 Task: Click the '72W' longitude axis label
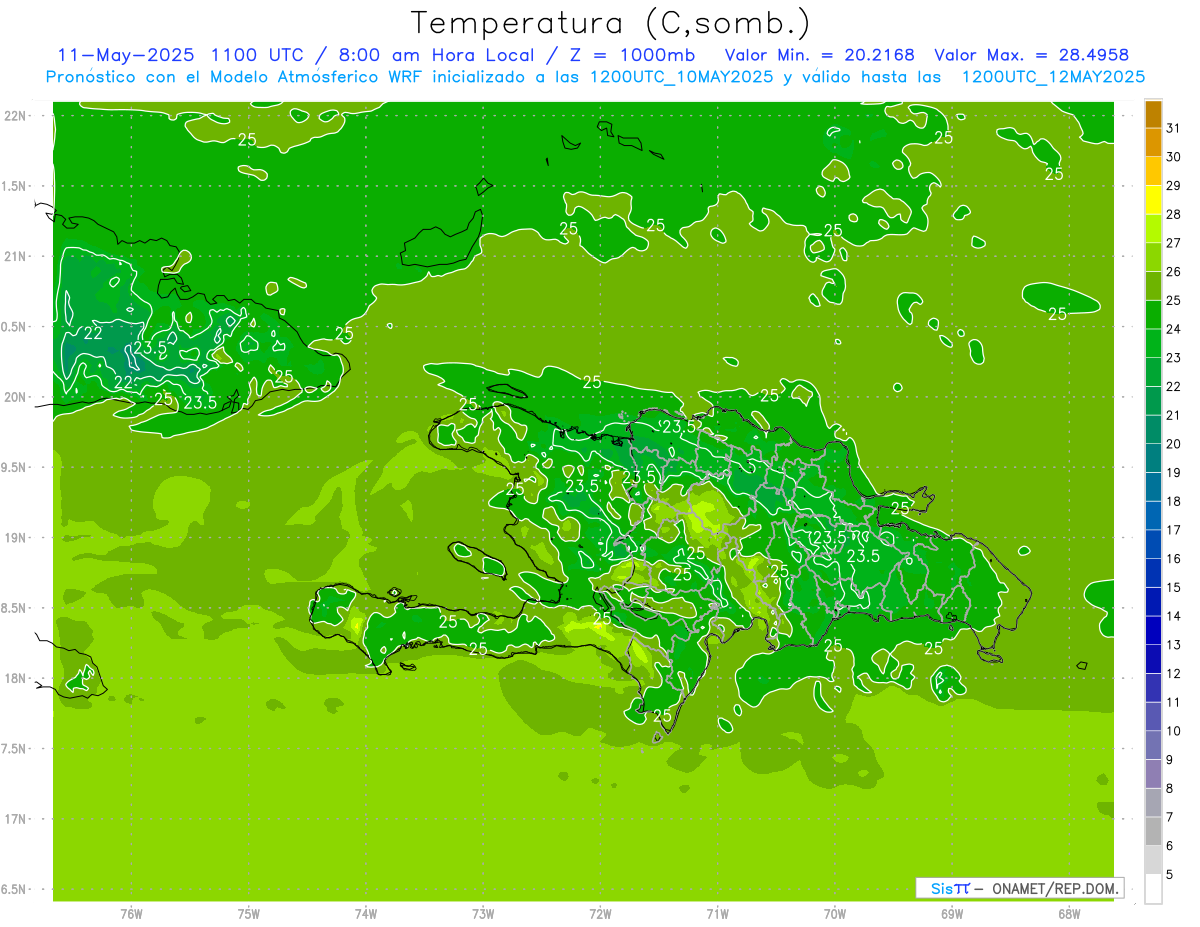600,913
